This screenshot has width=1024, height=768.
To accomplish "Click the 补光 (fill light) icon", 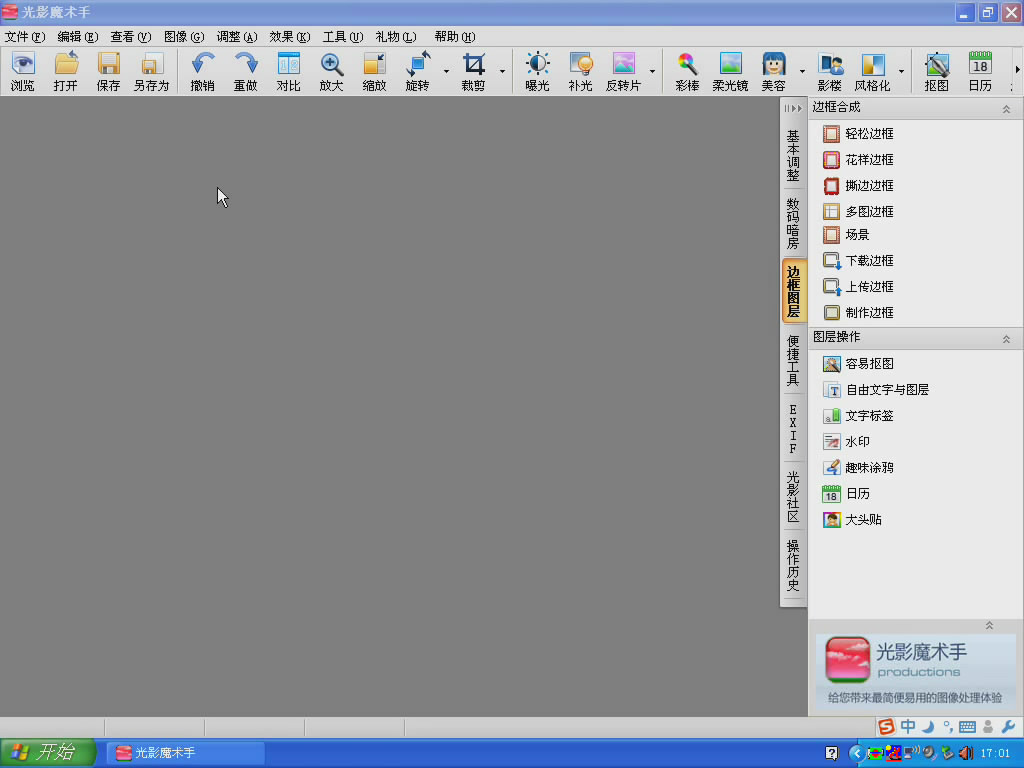I will click(581, 71).
